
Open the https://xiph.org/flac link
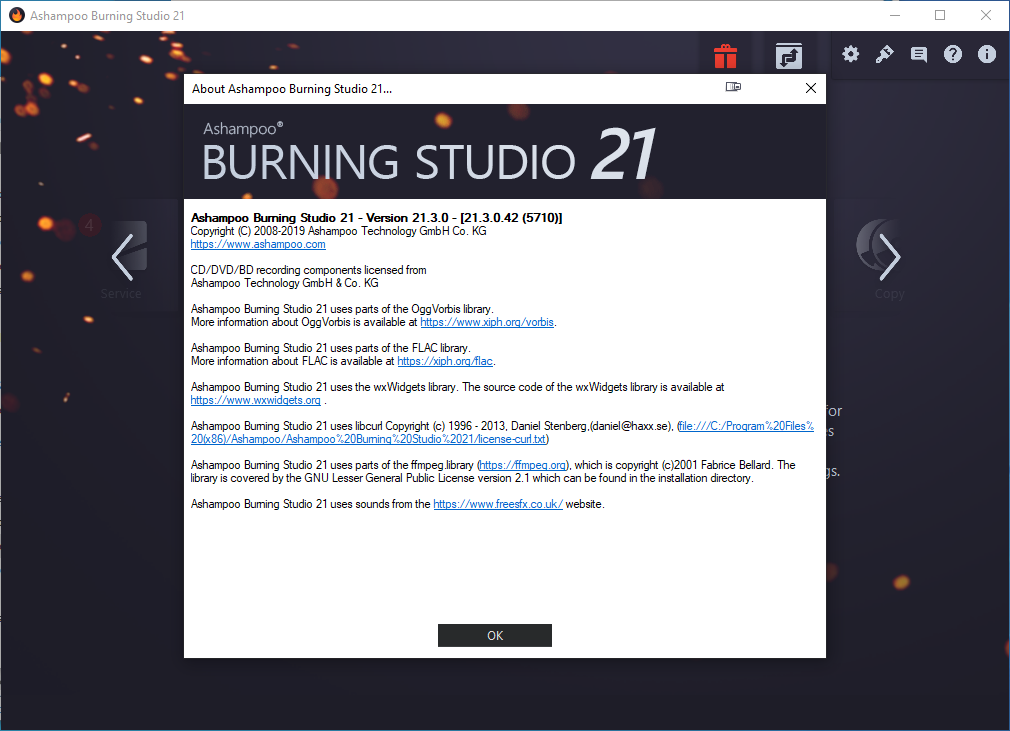click(x=445, y=361)
